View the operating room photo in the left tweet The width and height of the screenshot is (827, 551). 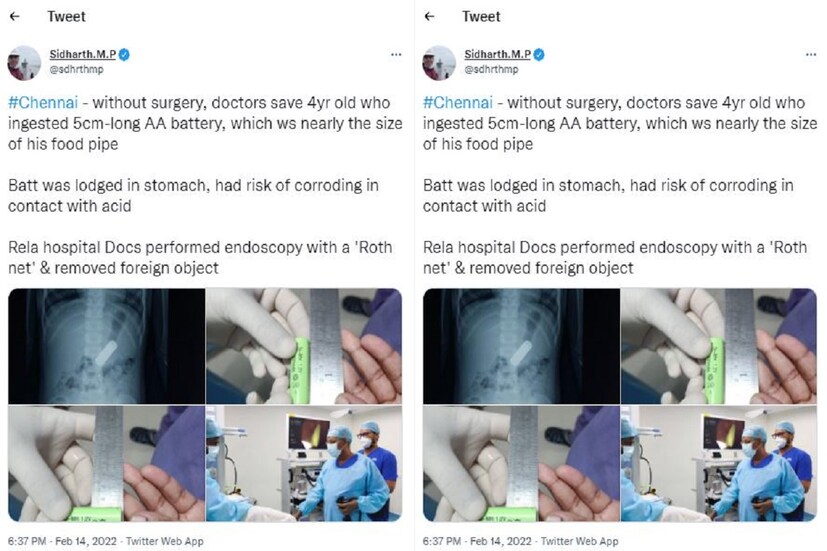click(303, 464)
